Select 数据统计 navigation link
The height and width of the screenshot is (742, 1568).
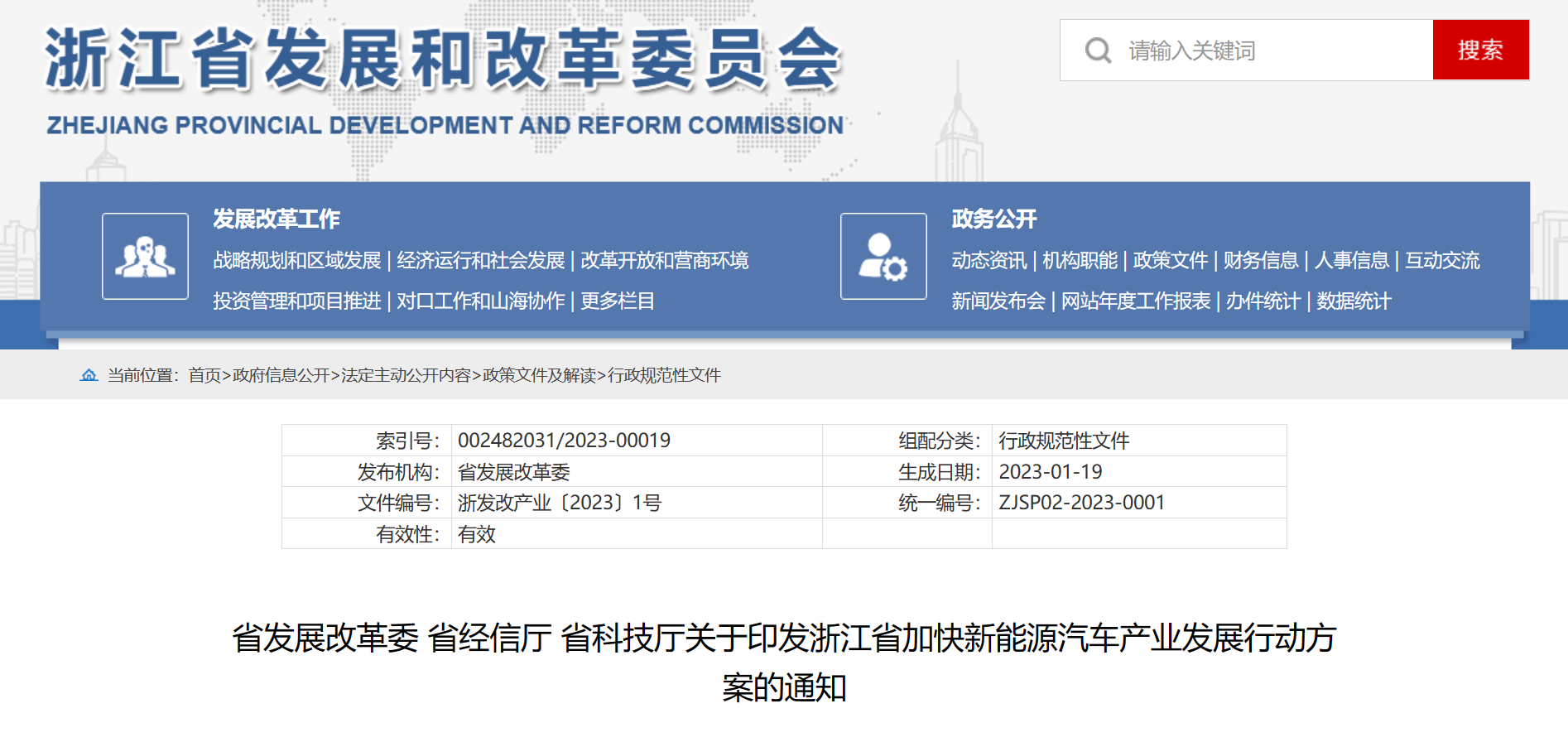pyautogui.click(x=1354, y=301)
